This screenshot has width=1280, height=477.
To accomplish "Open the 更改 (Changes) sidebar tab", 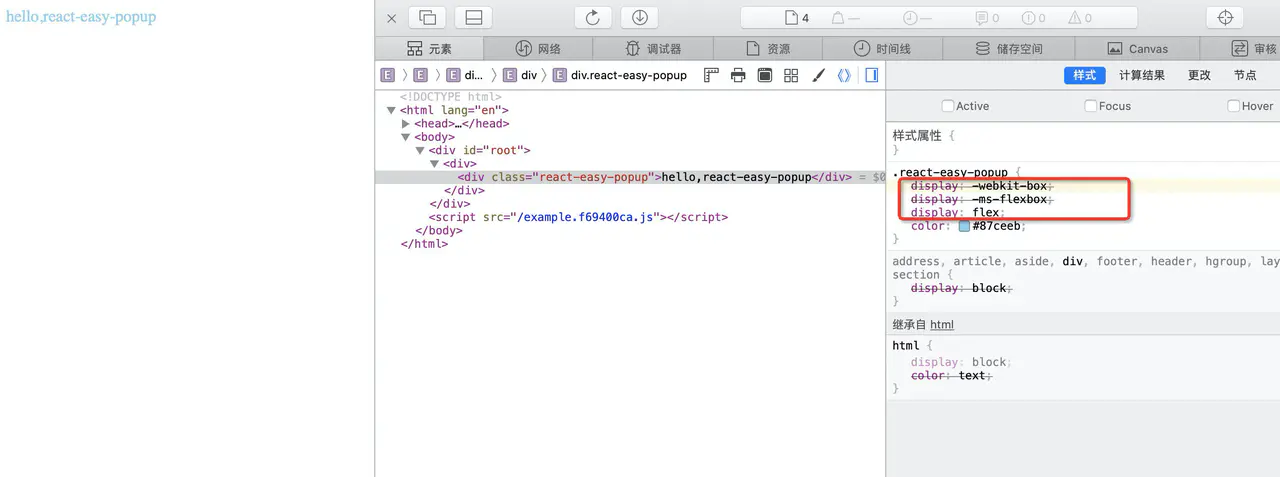I will pyautogui.click(x=1199, y=75).
